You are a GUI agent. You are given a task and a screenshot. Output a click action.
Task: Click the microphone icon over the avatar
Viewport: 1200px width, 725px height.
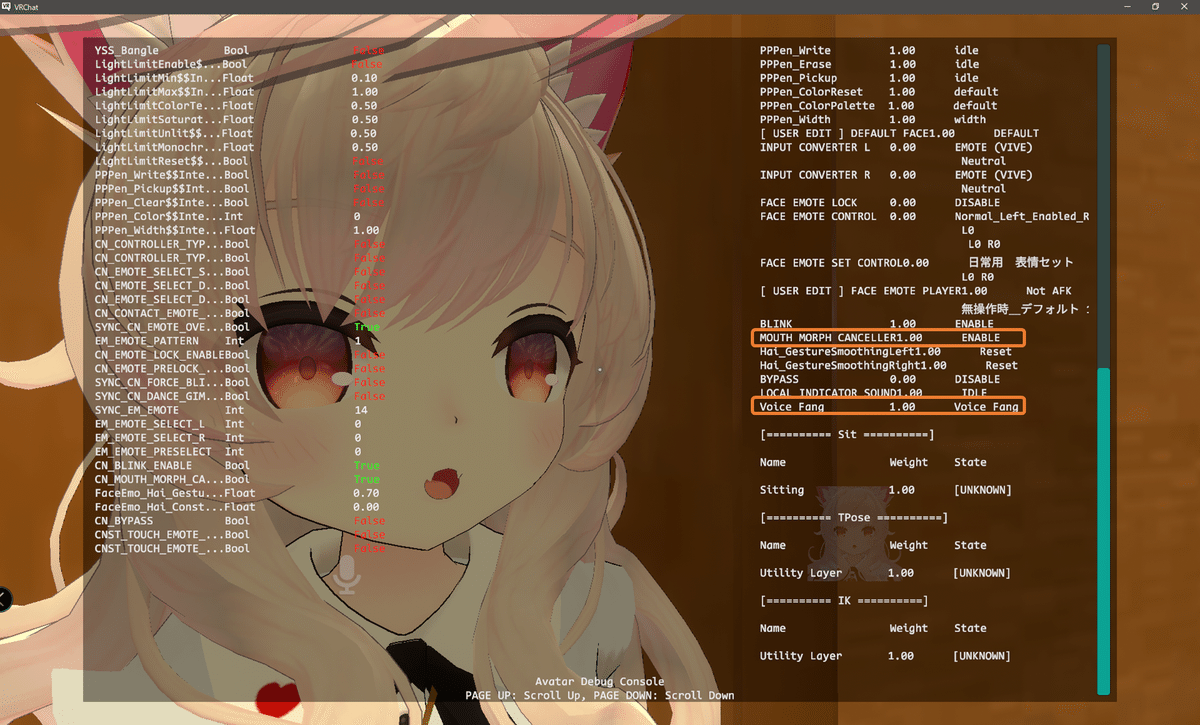point(348,574)
